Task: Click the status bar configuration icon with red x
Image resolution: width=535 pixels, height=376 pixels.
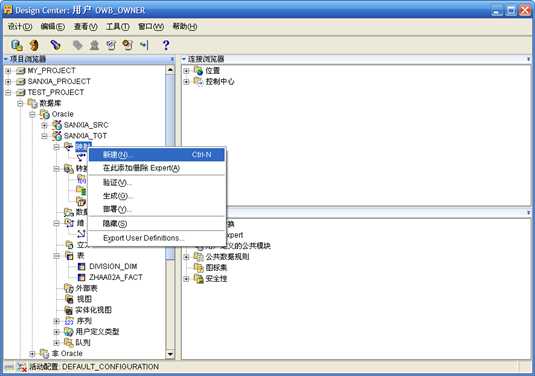Action: (x=21, y=367)
